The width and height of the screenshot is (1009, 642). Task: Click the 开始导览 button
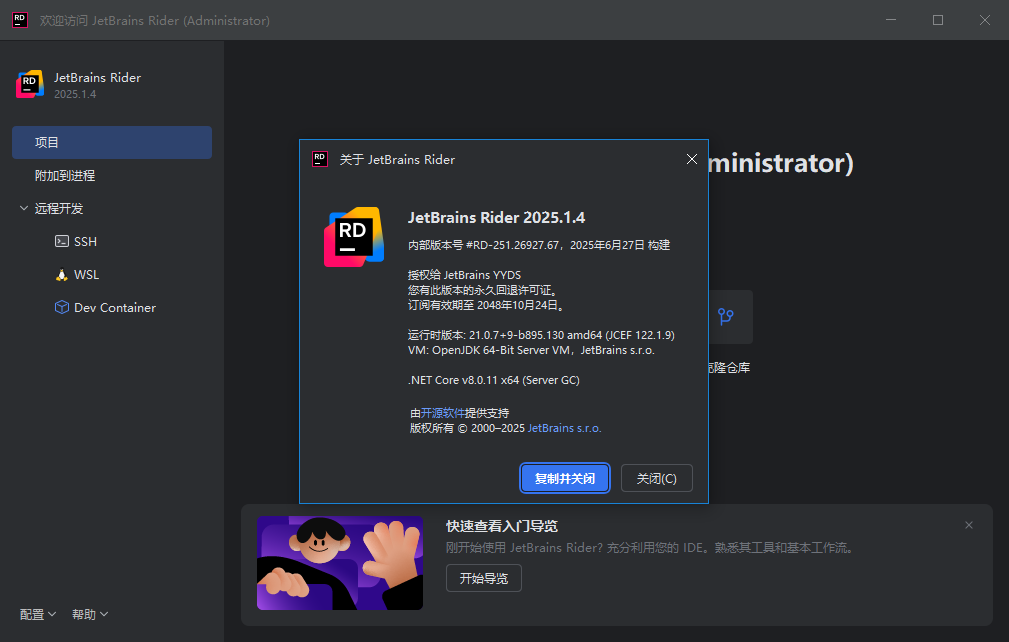[484, 578]
